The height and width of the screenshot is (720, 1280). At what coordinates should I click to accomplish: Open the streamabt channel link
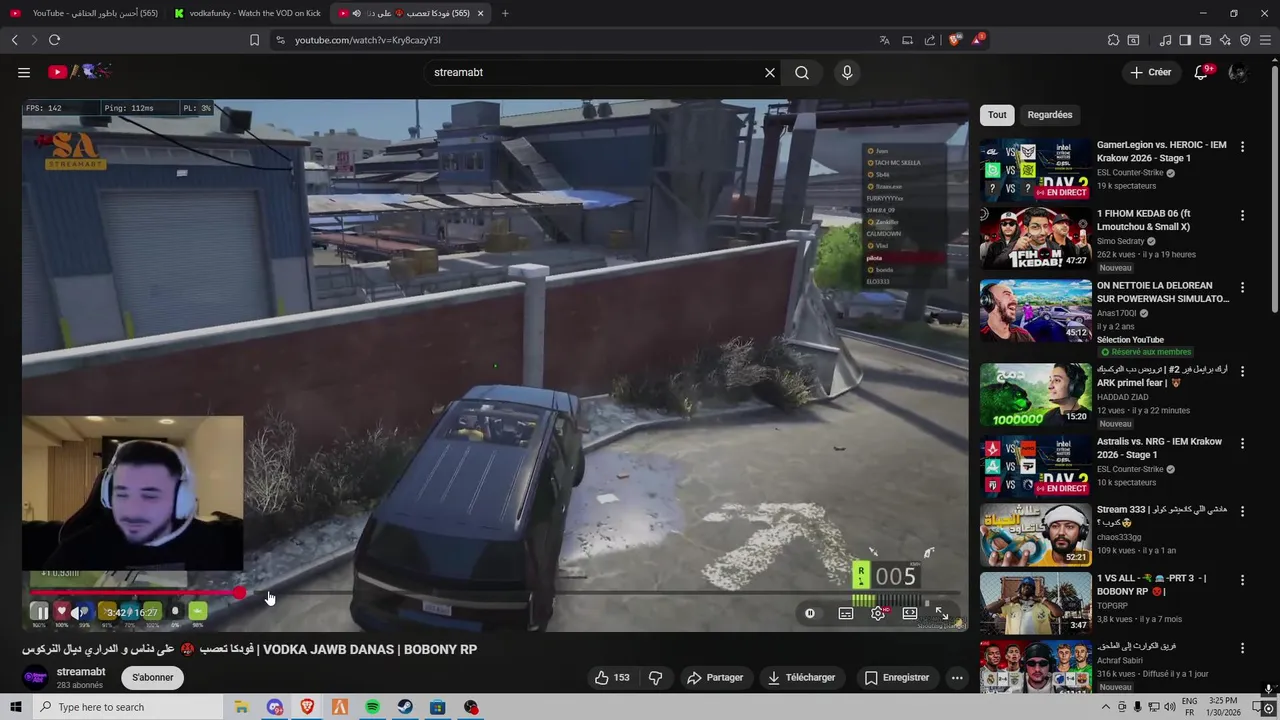81,672
